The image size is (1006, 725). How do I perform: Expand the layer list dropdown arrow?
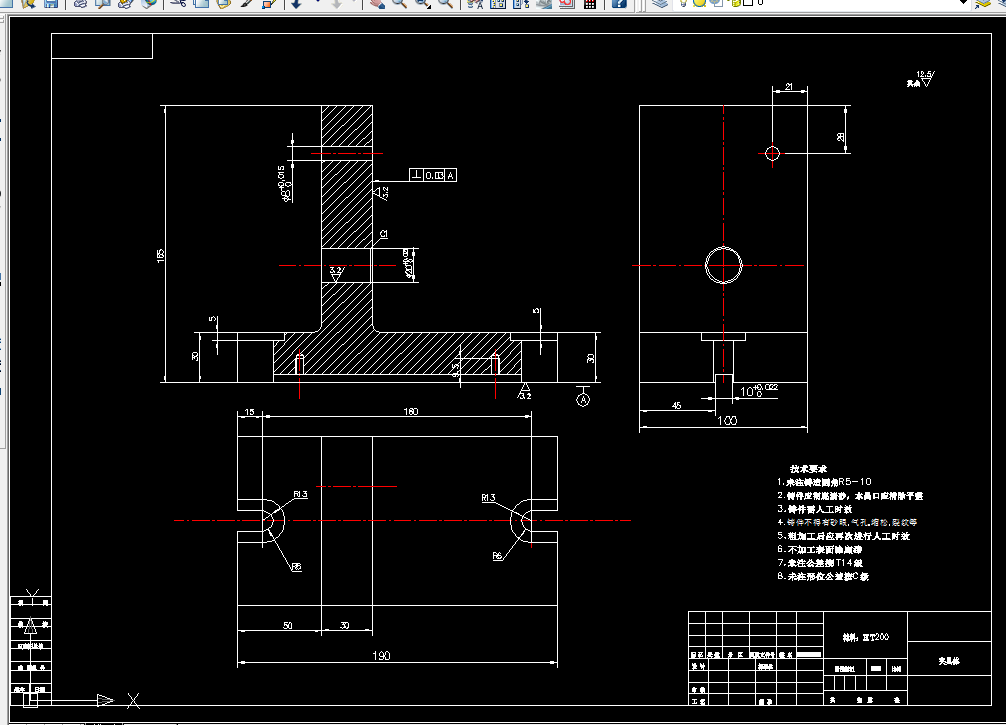tap(963, 3)
